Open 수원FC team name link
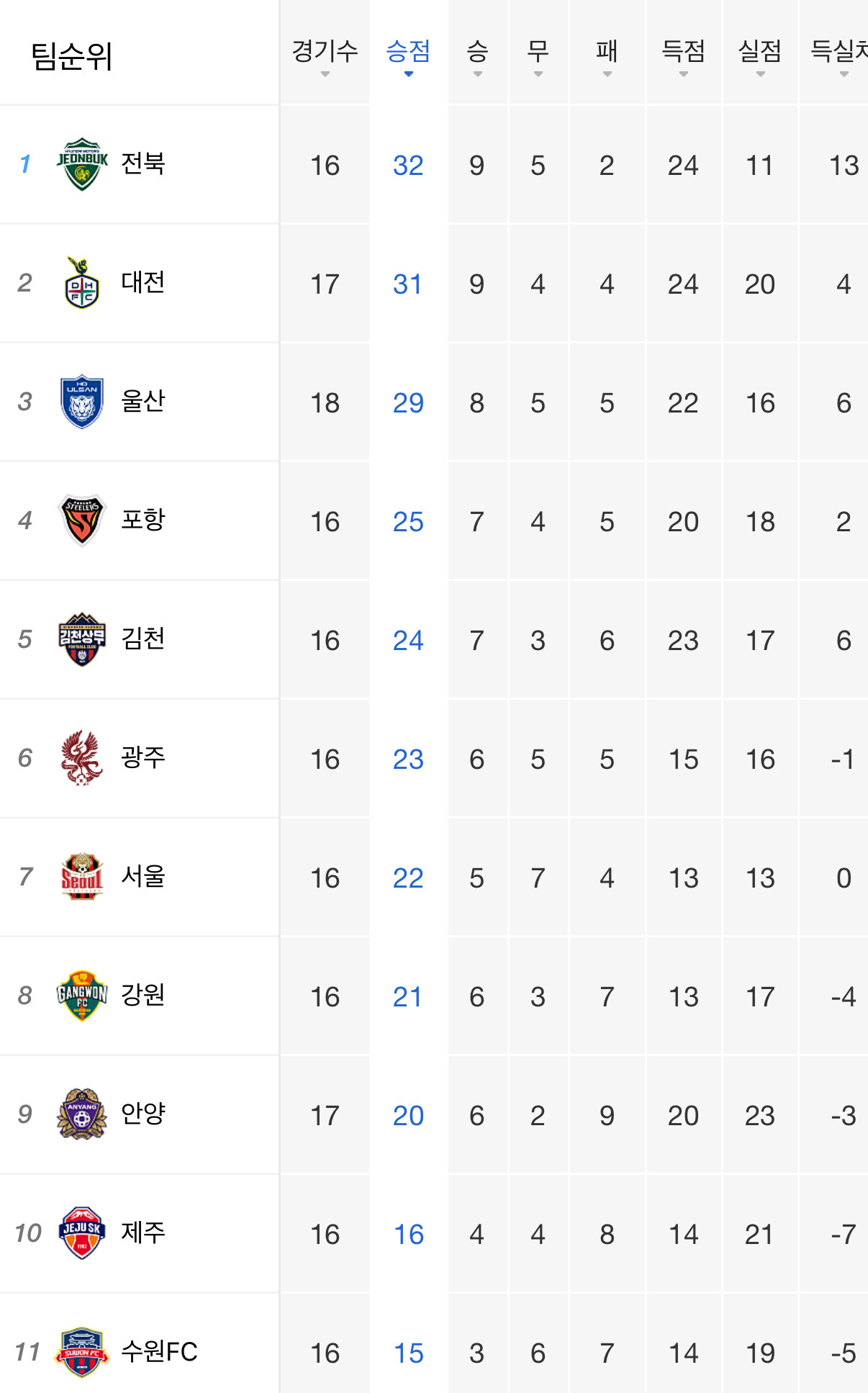 [x=159, y=1351]
